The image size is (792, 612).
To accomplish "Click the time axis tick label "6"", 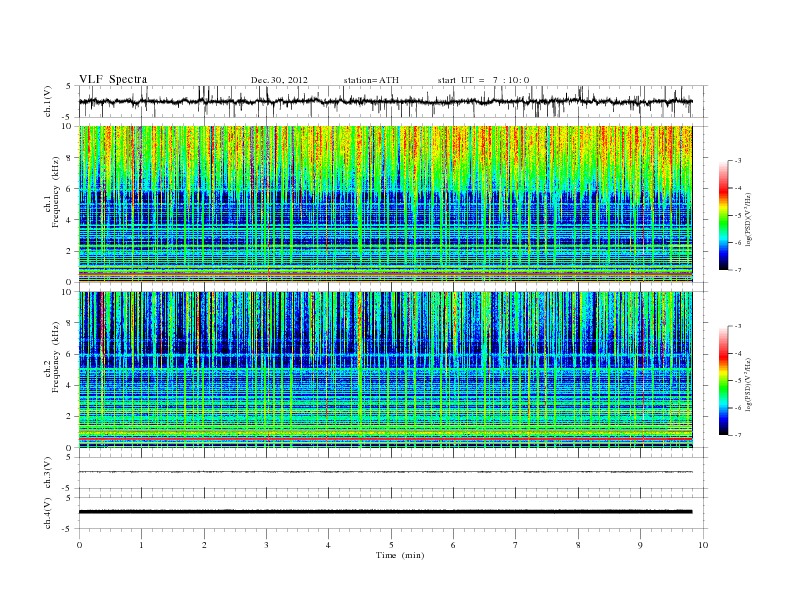I will pyautogui.click(x=453, y=545).
